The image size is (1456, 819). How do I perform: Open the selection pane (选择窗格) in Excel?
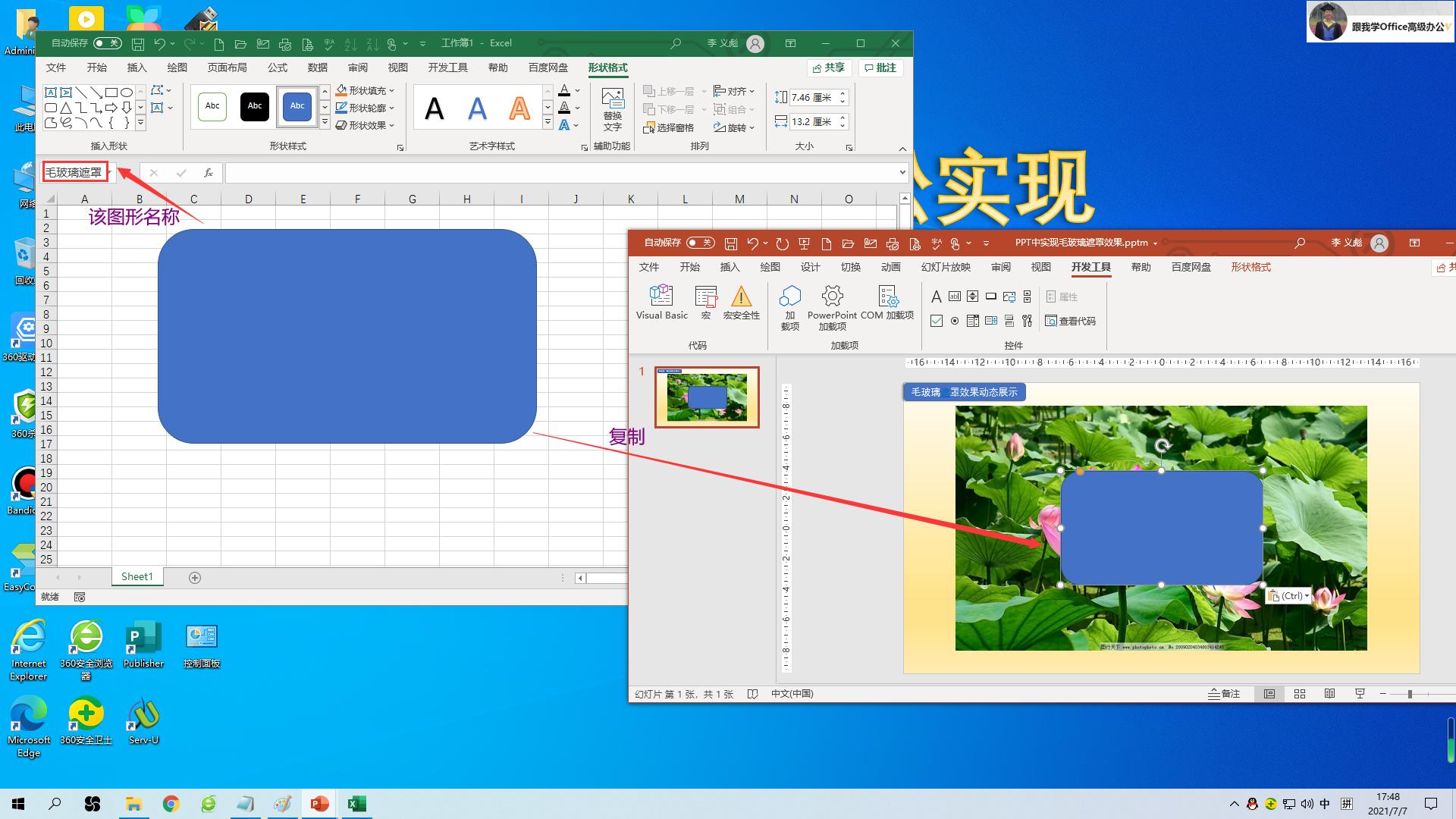point(668,127)
